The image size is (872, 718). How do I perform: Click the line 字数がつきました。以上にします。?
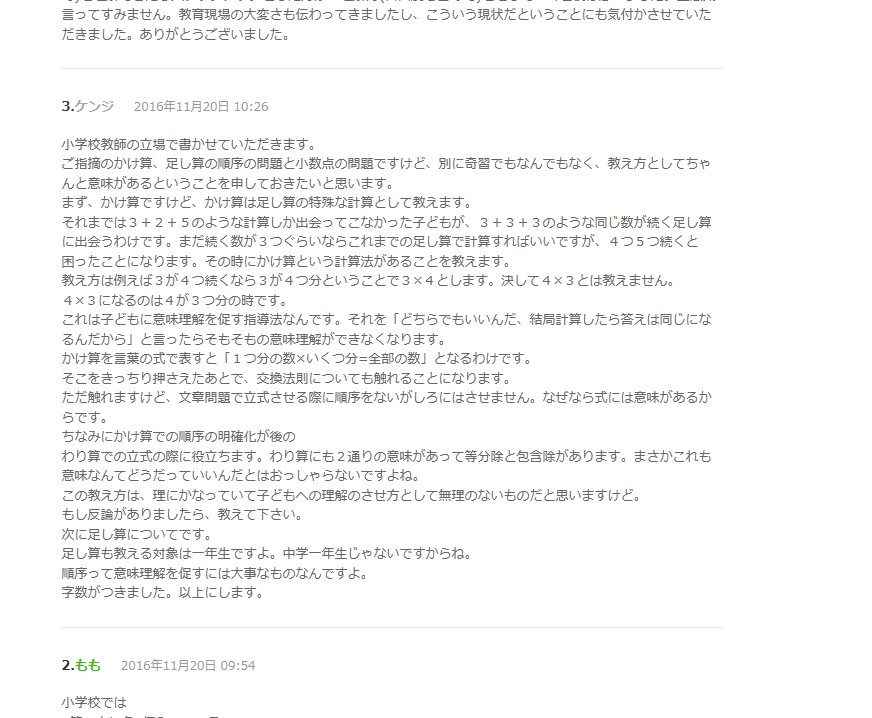tap(164, 592)
